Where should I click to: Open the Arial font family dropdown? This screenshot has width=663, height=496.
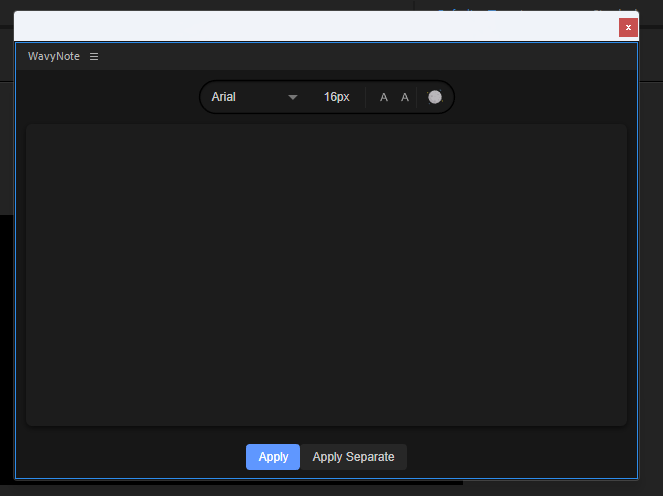254,97
